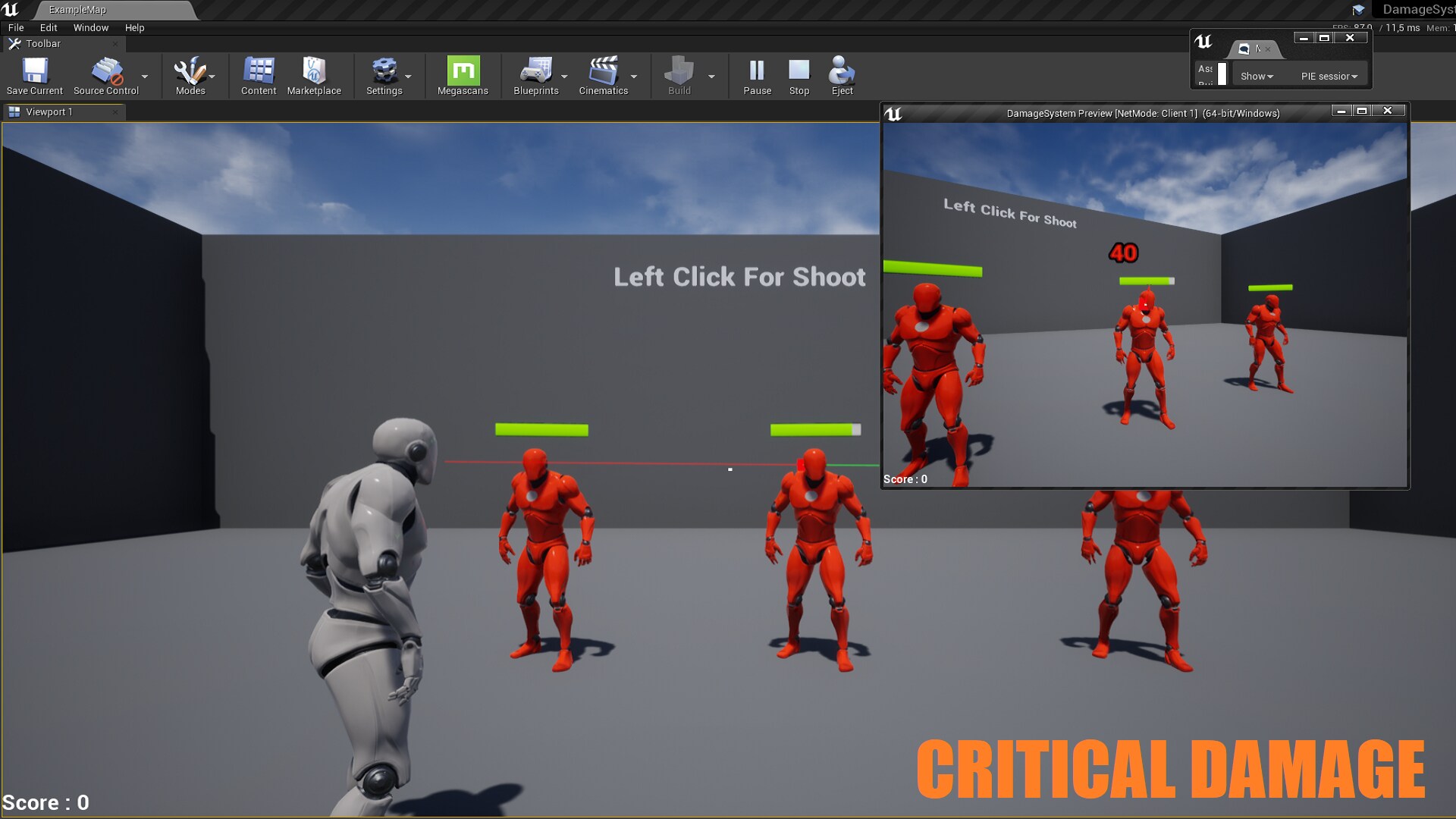Viewport: 1456px width, 819px height.
Task: Click the speech bubble icon on the Message Log tab
Action: coord(1244,49)
